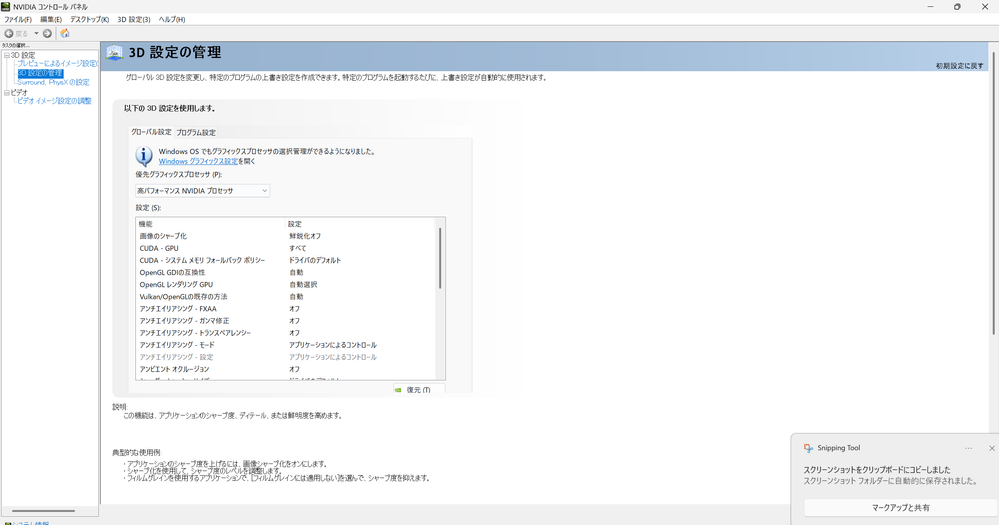Screen dimensions: 999x525
Task: Select Surround, PhysX の設定 tree item
Action: [54, 82]
